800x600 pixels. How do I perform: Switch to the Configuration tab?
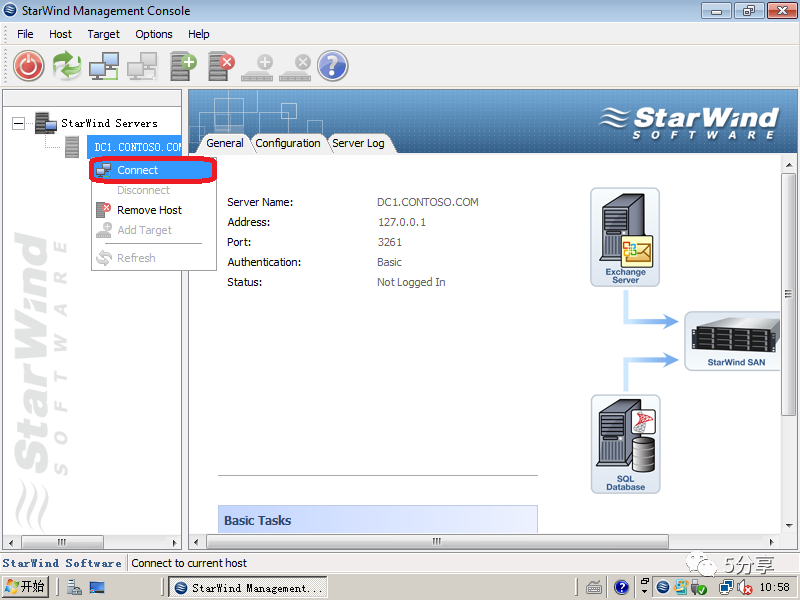(x=288, y=143)
